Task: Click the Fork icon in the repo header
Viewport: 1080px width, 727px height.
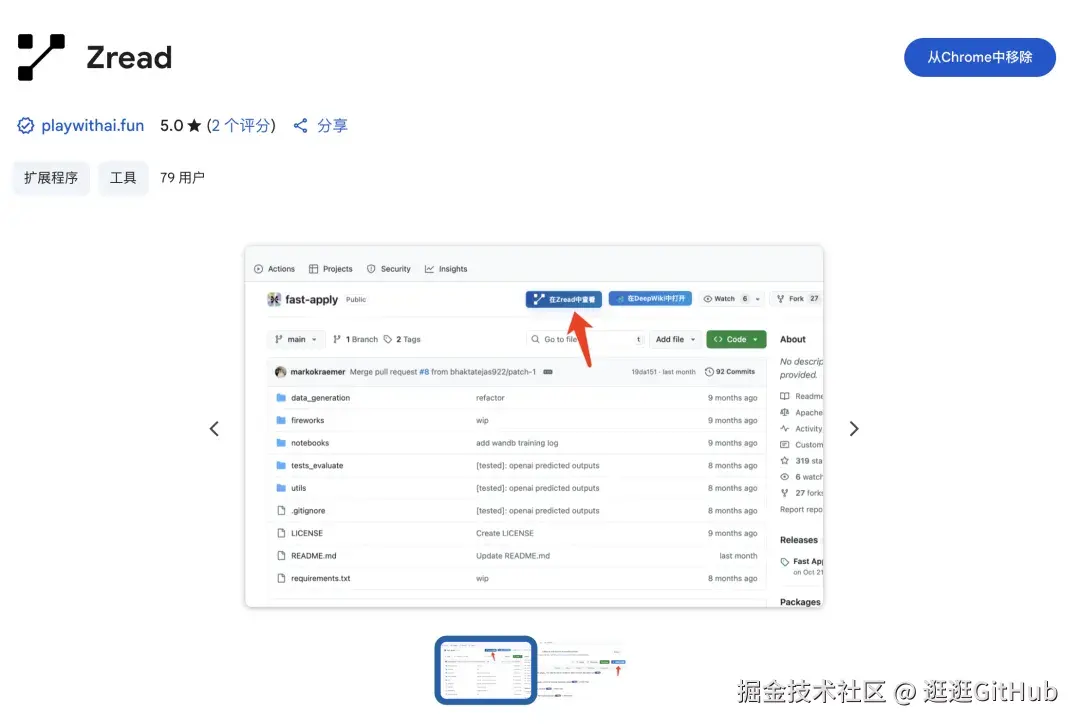Action: 779,298
